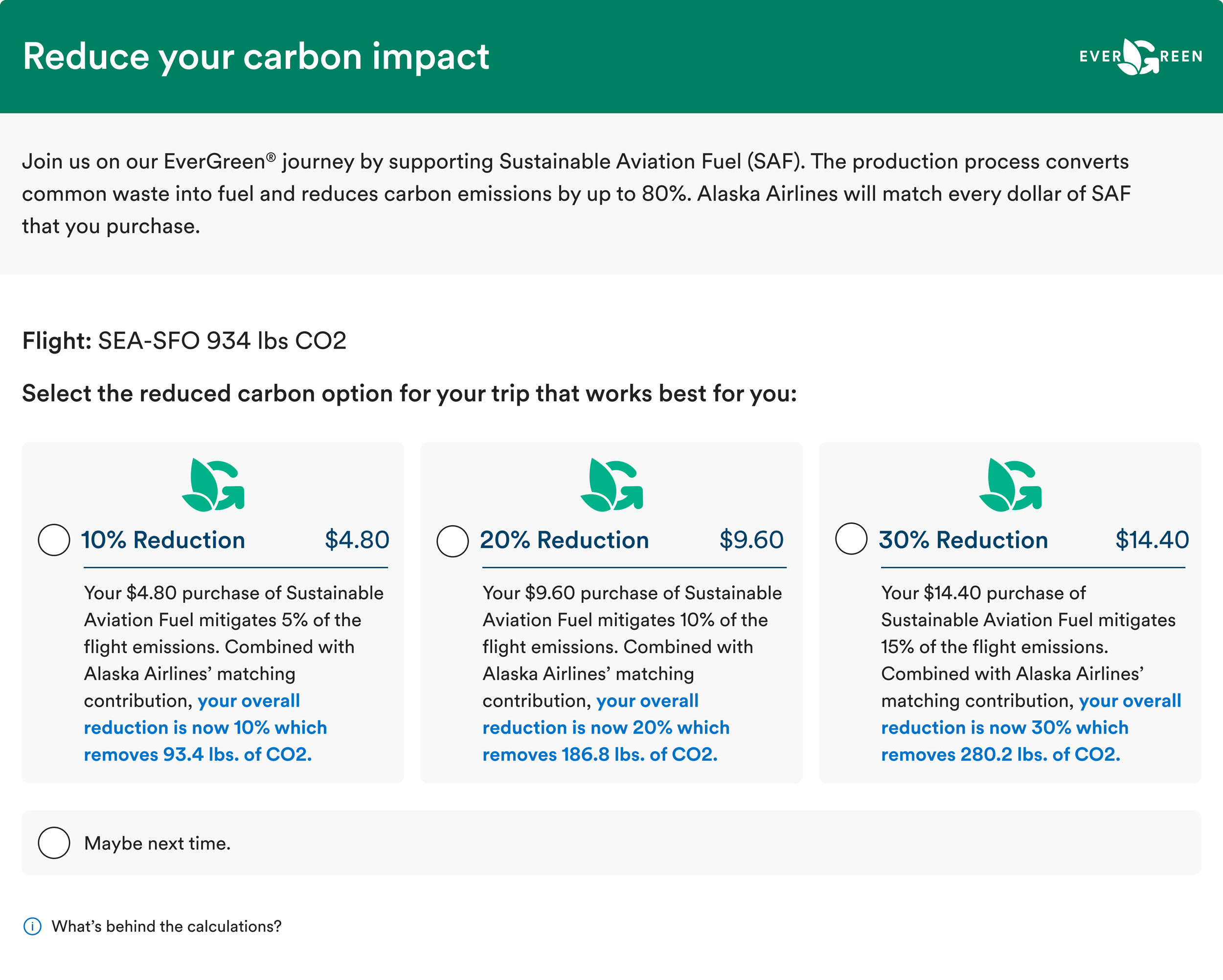Choose the Maybe next time radio option
1223x980 pixels.
(54, 843)
